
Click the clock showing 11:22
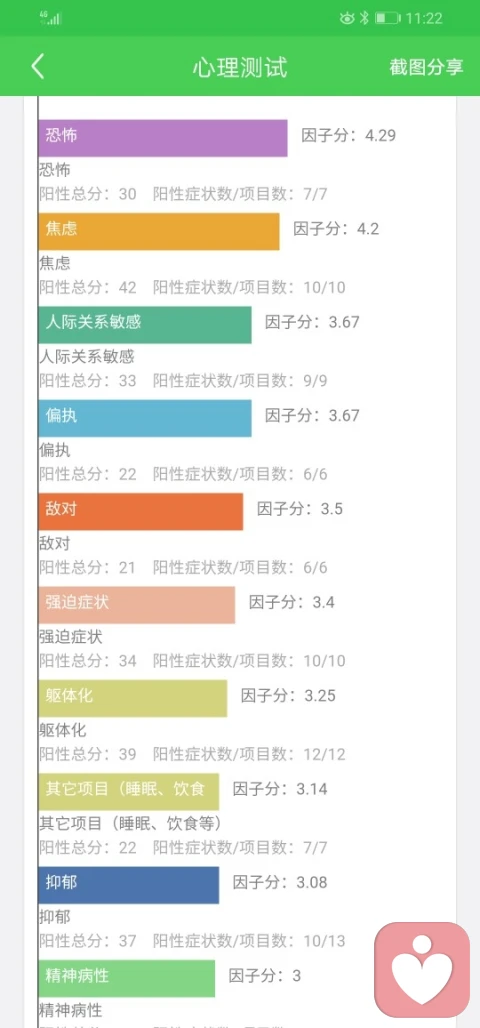(x=424, y=18)
